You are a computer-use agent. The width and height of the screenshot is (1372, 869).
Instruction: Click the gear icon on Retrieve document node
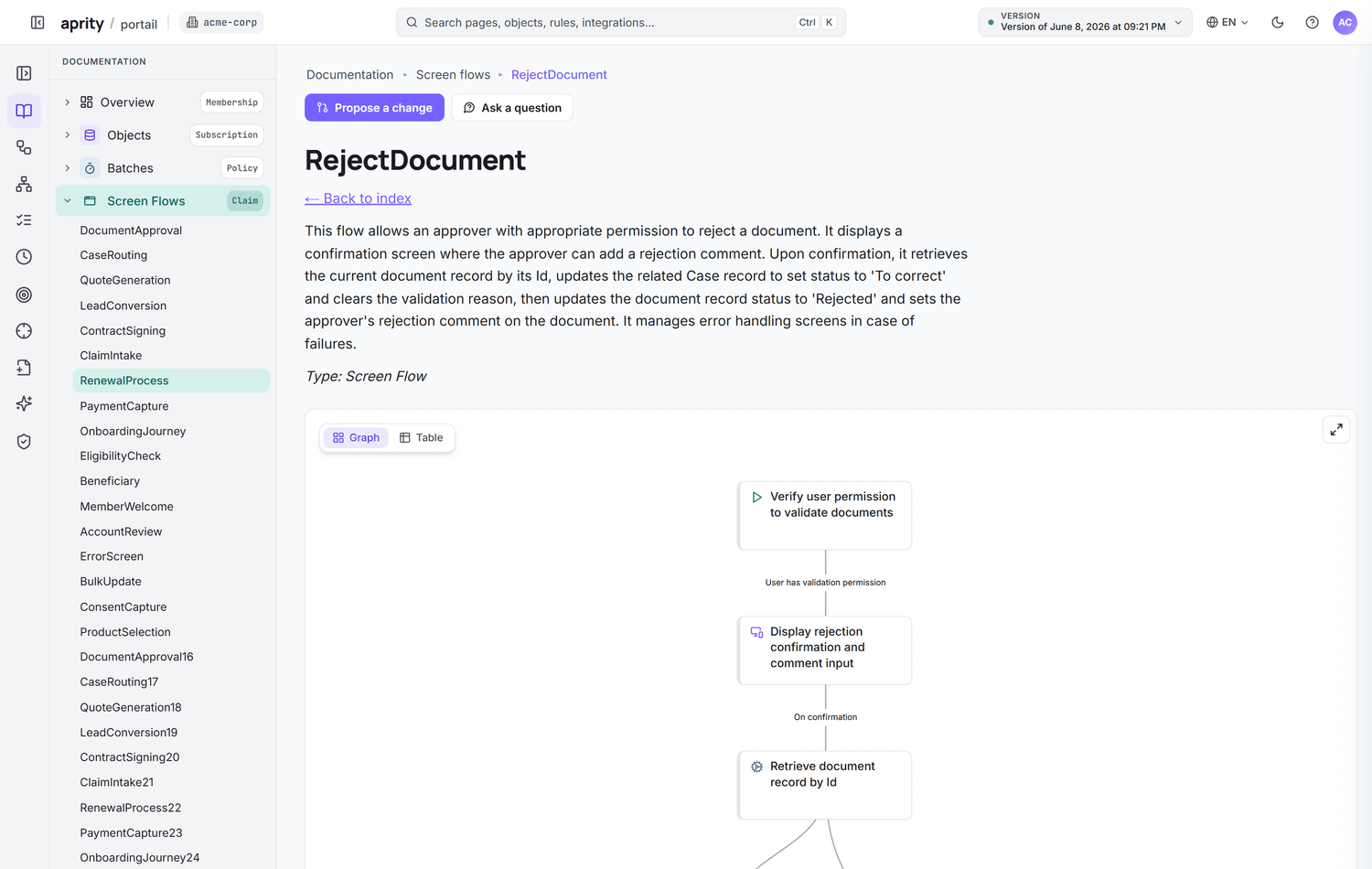(756, 767)
